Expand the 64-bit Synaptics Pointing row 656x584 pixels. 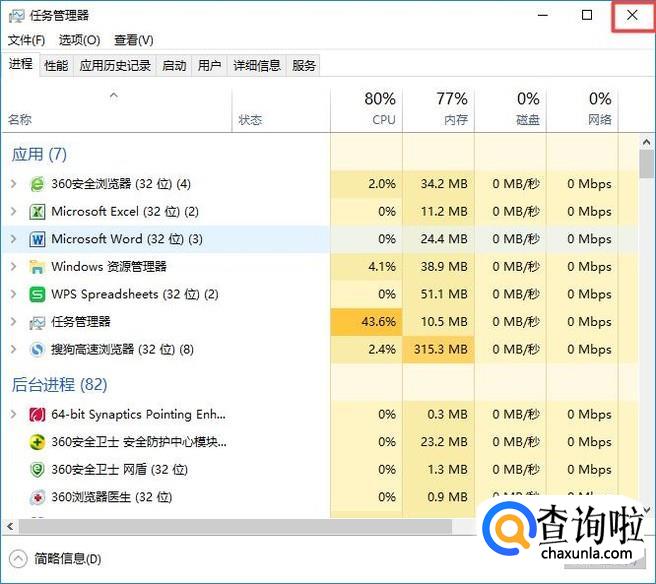tap(13, 414)
